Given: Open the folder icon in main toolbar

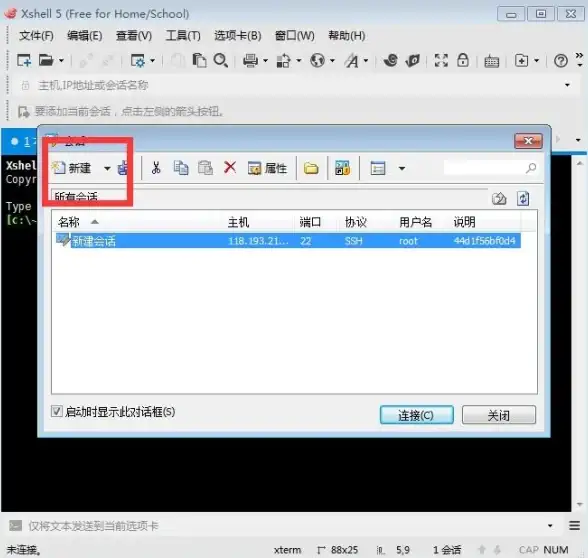Looking at the screenshot, I should point(46,60).
